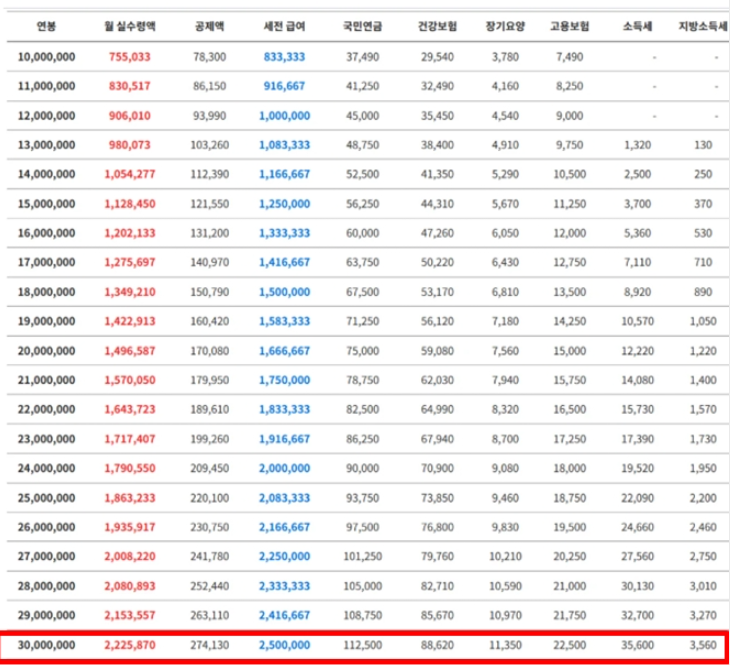Select the red 1,275,697 value

click(130, 262)
